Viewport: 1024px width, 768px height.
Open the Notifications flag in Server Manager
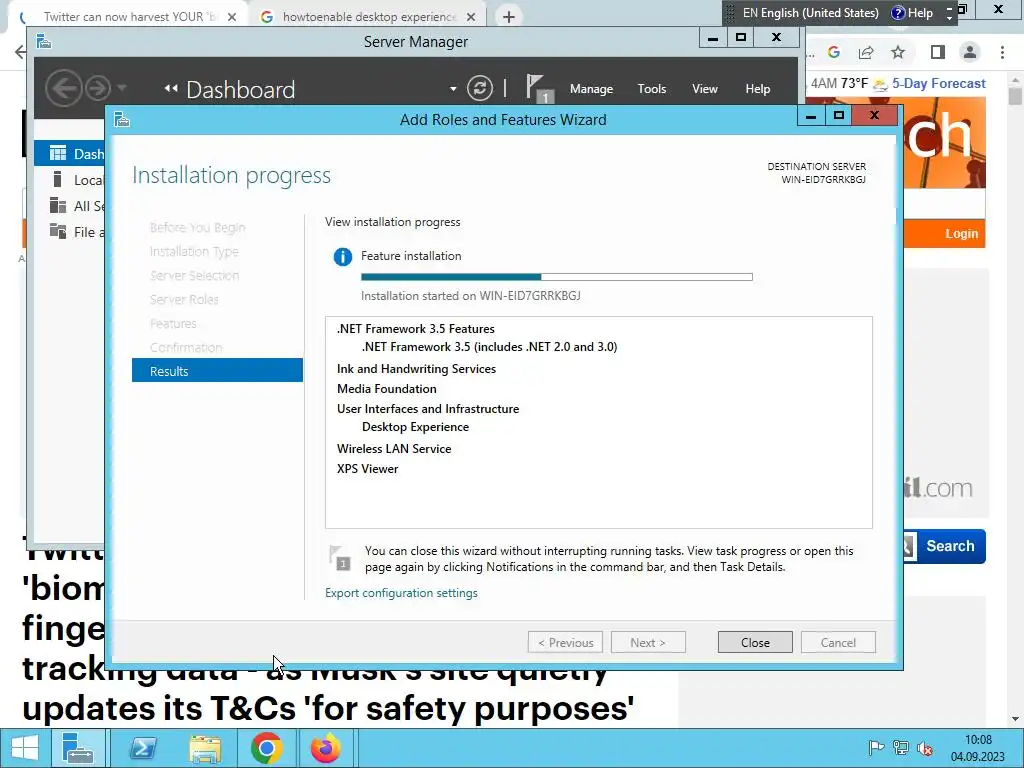(x=539, y=88)
